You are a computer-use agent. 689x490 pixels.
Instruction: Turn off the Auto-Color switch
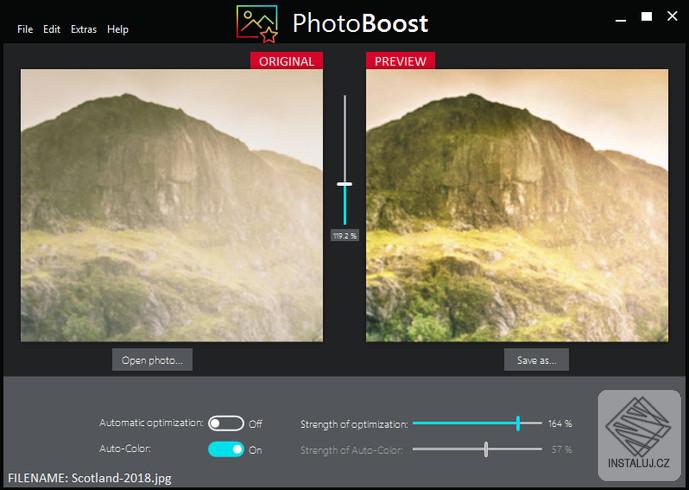(226, 450)
